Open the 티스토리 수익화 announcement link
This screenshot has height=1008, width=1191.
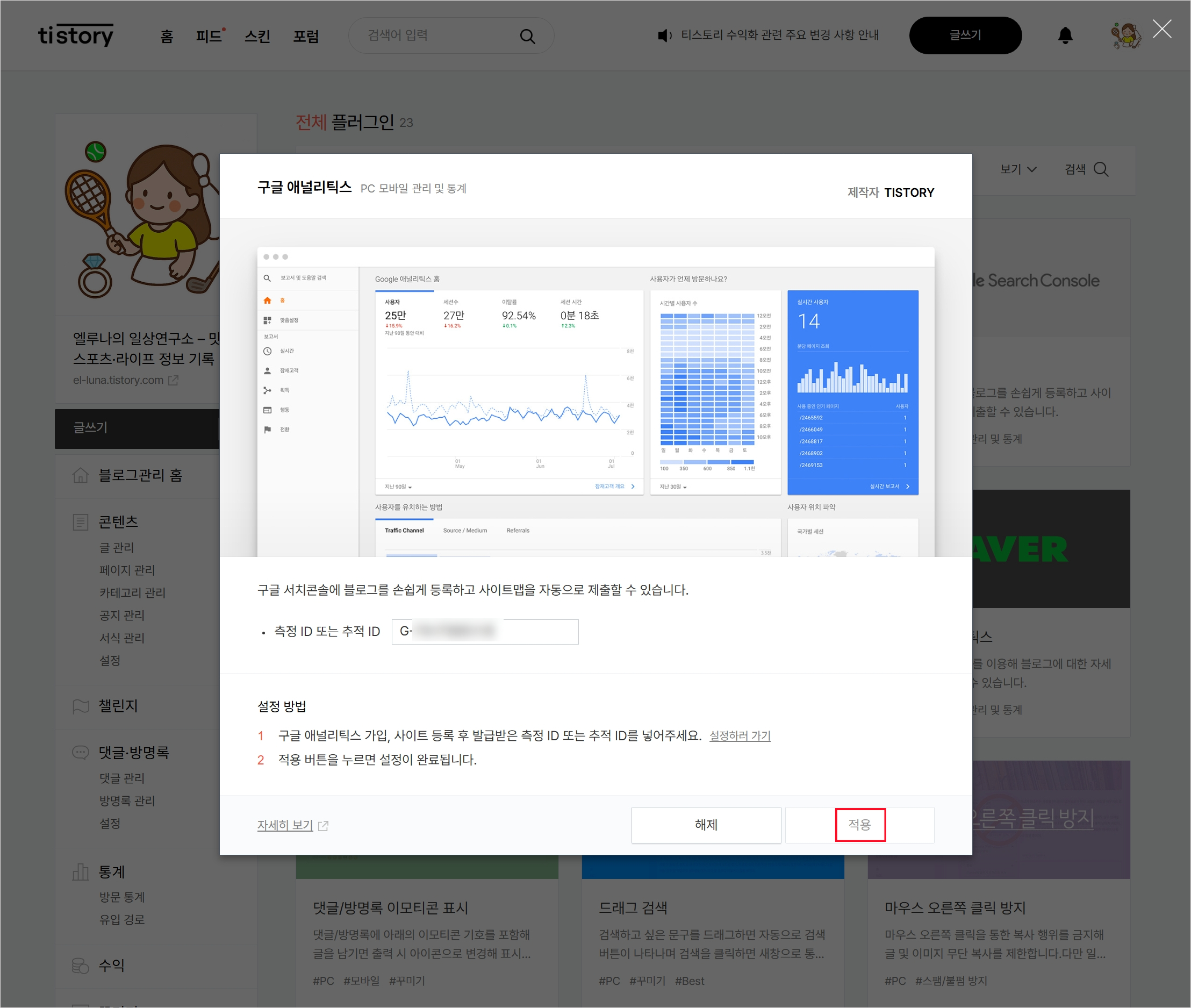tap(780, 35)
